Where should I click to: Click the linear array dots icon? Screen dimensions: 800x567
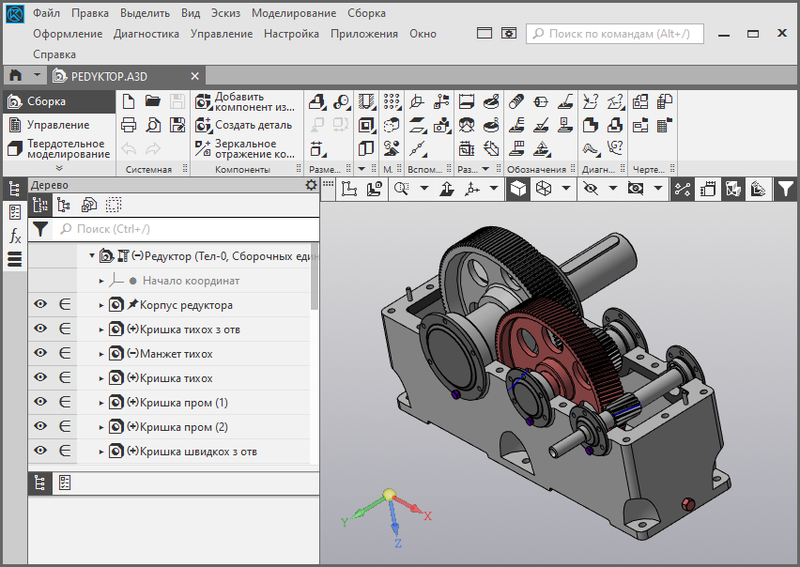[x=392, y=102]
